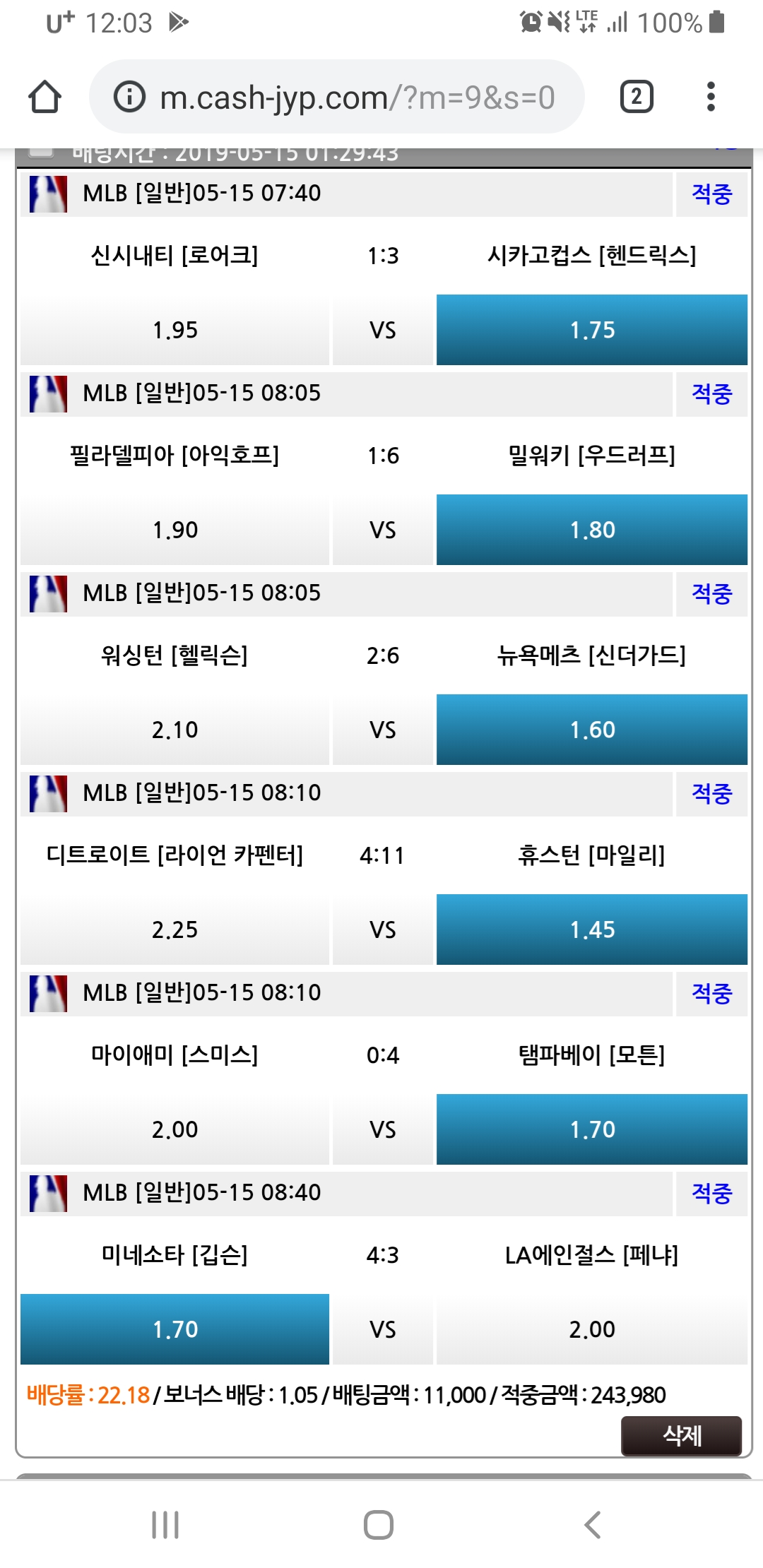Click the address bar URL m.cash-jyp.com

[x=357, y=97]
